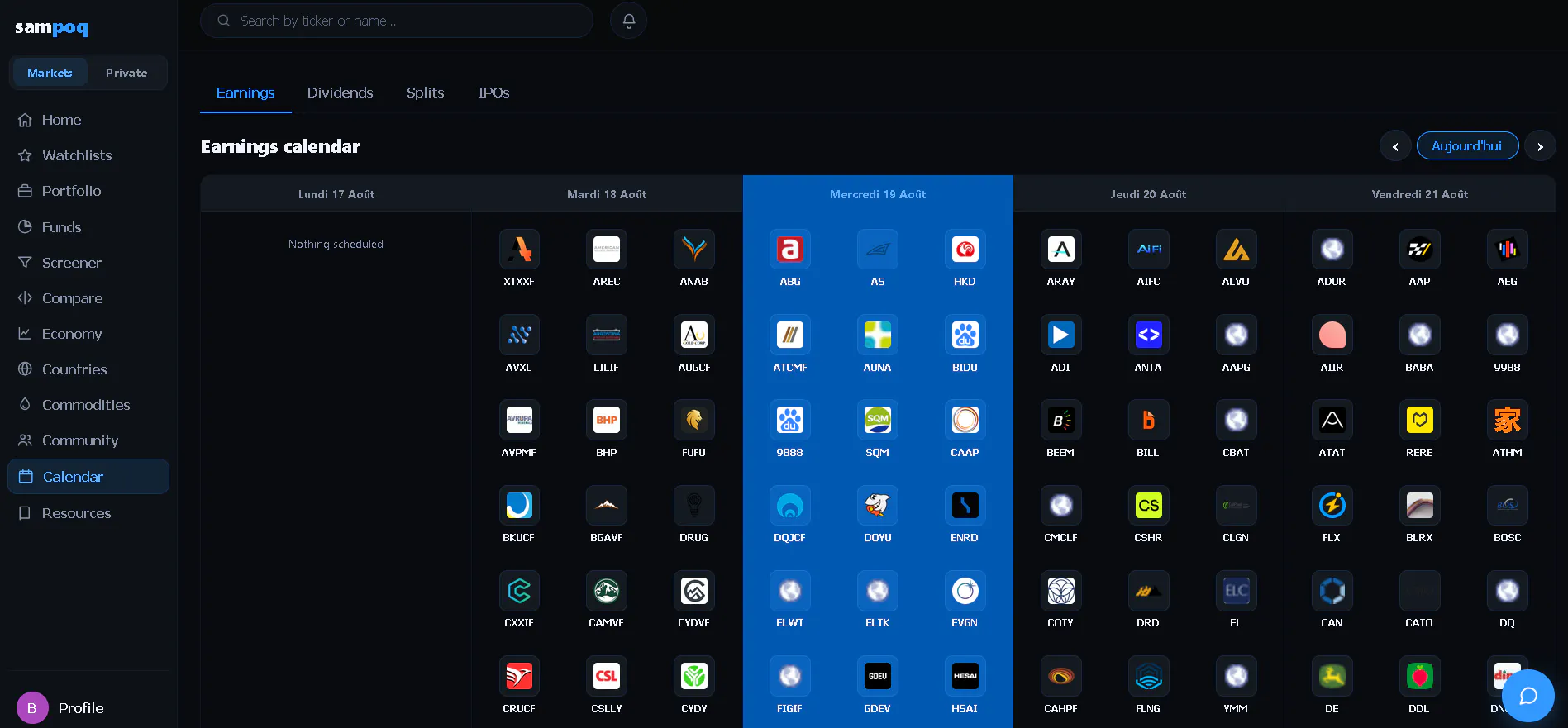
Task: Select the HKD stock icon
Action: click(965, 250)
